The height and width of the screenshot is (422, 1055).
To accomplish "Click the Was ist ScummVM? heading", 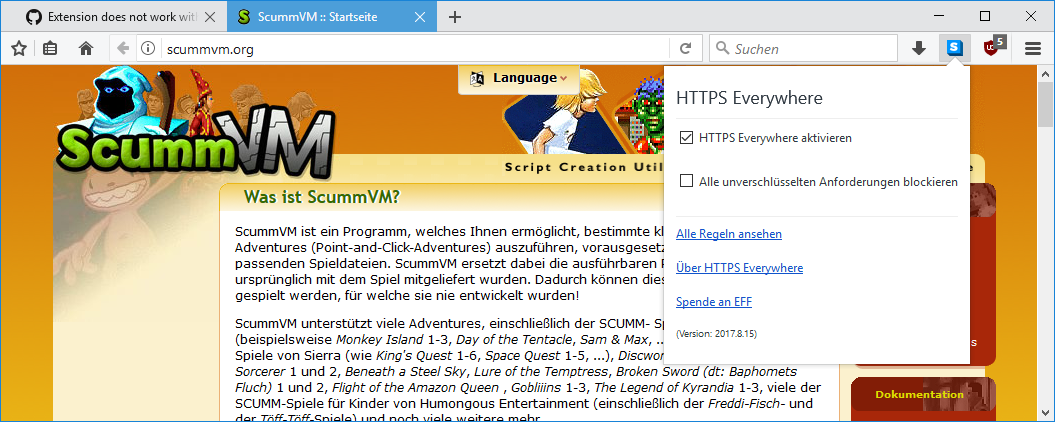I will click(x=322, y=197).
